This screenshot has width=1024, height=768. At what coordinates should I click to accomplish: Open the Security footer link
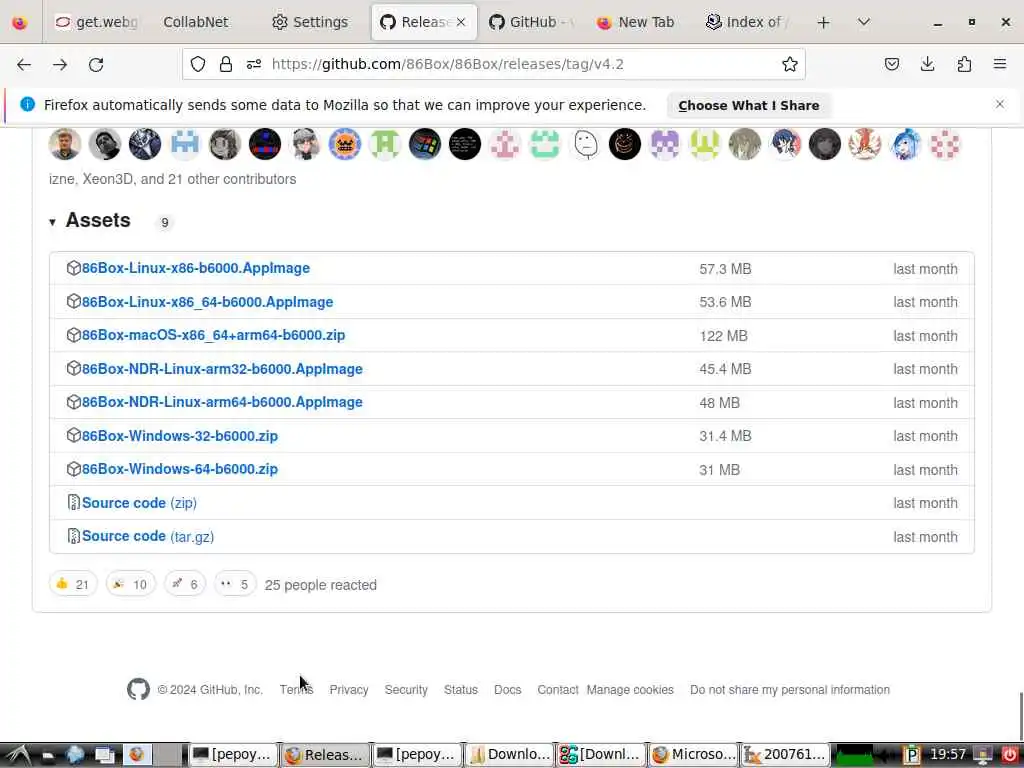[406, 690]
